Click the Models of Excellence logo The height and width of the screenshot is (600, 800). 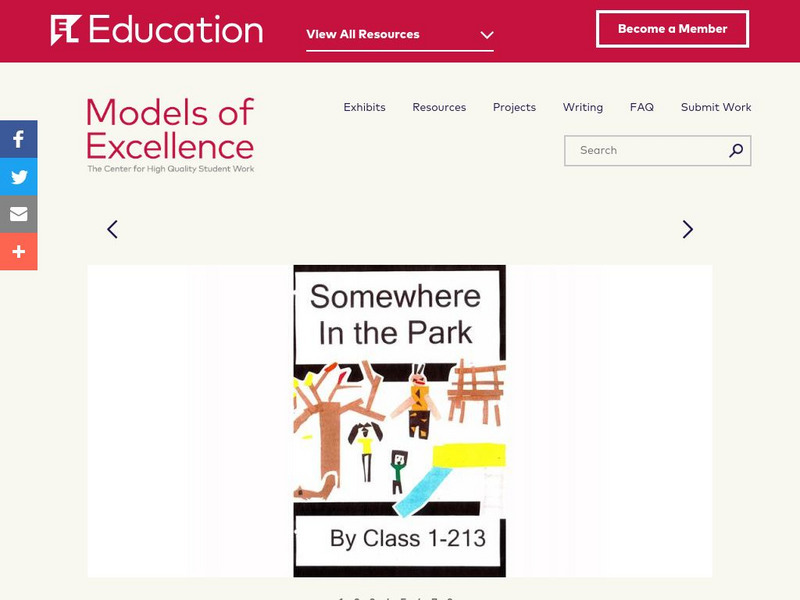(170, 129)
